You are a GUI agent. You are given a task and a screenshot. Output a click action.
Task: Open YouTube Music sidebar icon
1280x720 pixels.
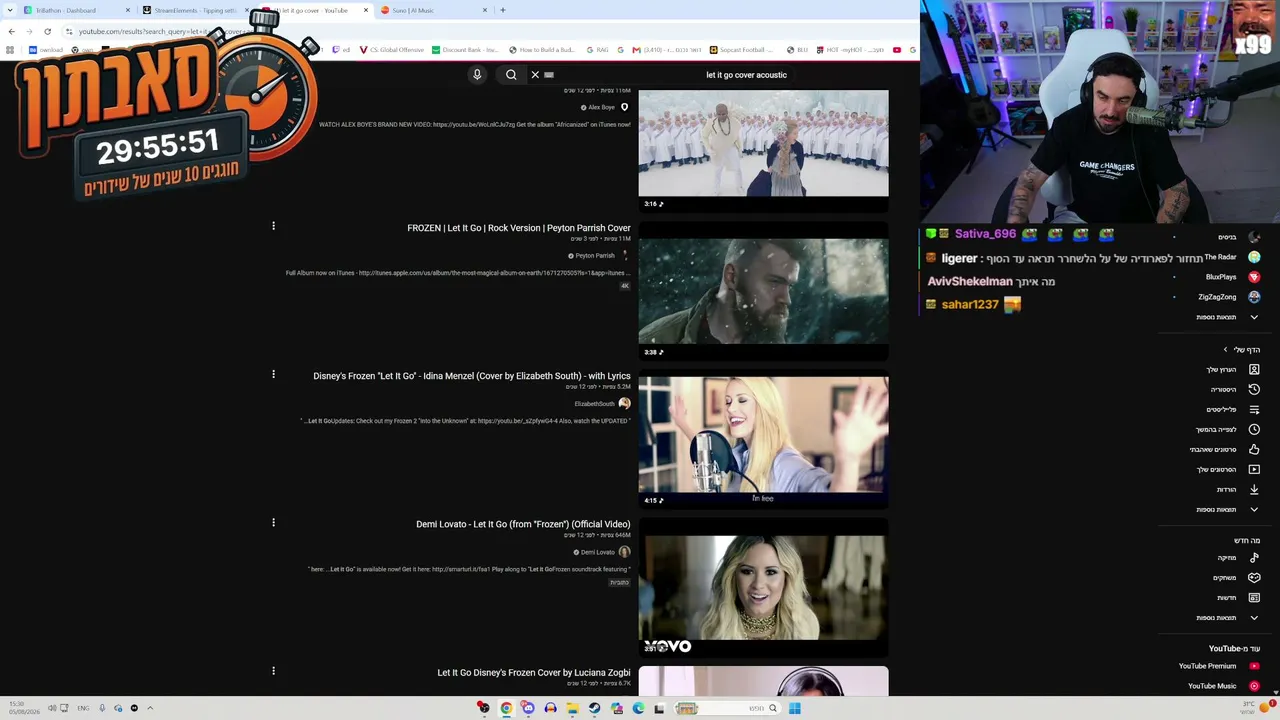coord(1254,686)
